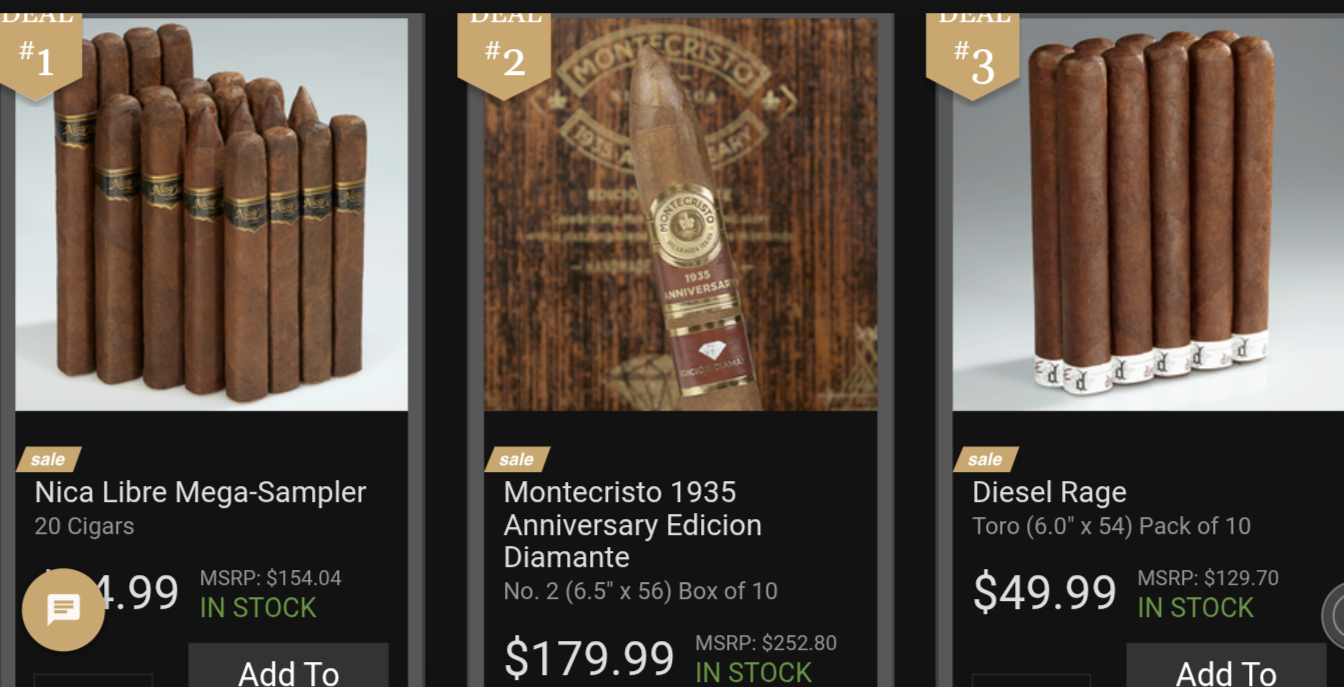Image resolution: width=1344 pixels, height=687 pixels.
Task: Open the Diesel Rage cigar pack photo
Action: click(1148, 214)
